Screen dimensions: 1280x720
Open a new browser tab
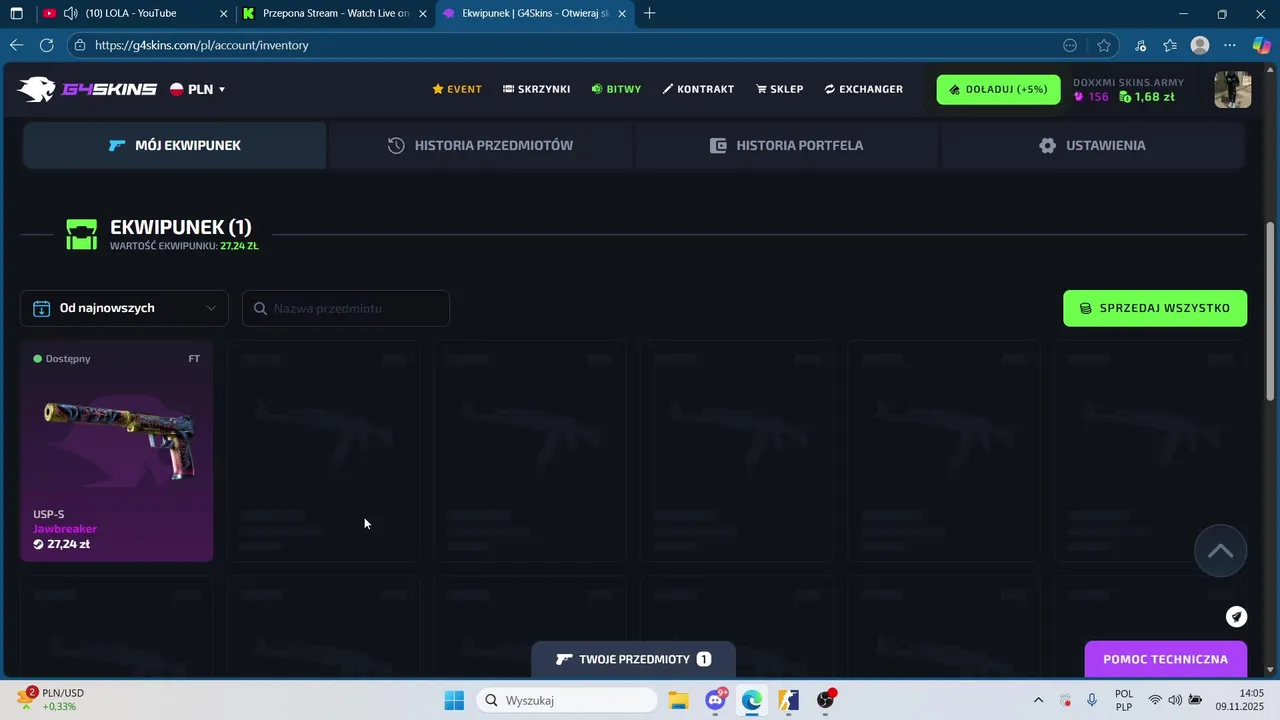tap(650, 13)
